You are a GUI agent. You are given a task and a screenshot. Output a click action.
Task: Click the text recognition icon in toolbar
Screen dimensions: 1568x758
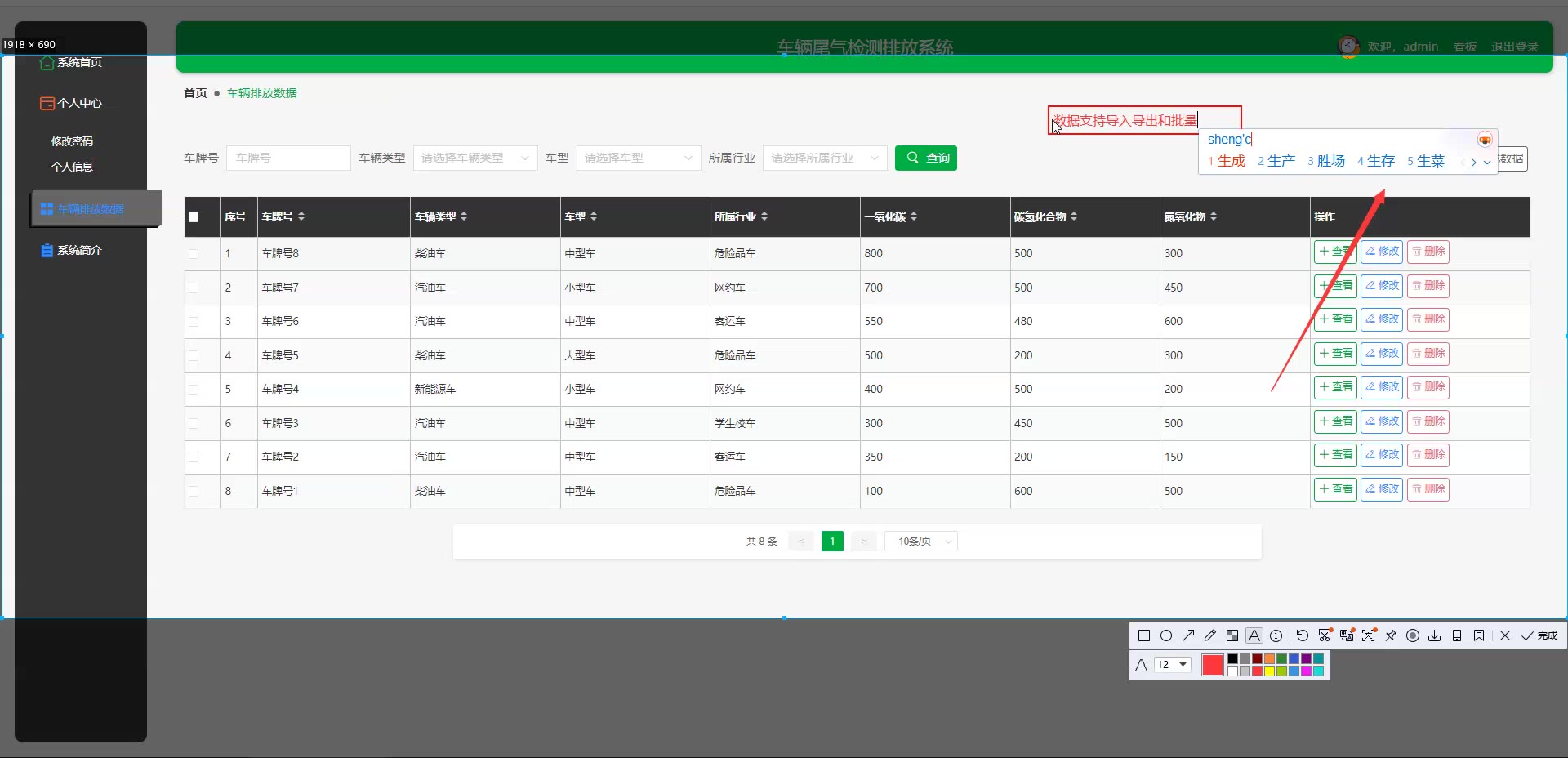1369,635
